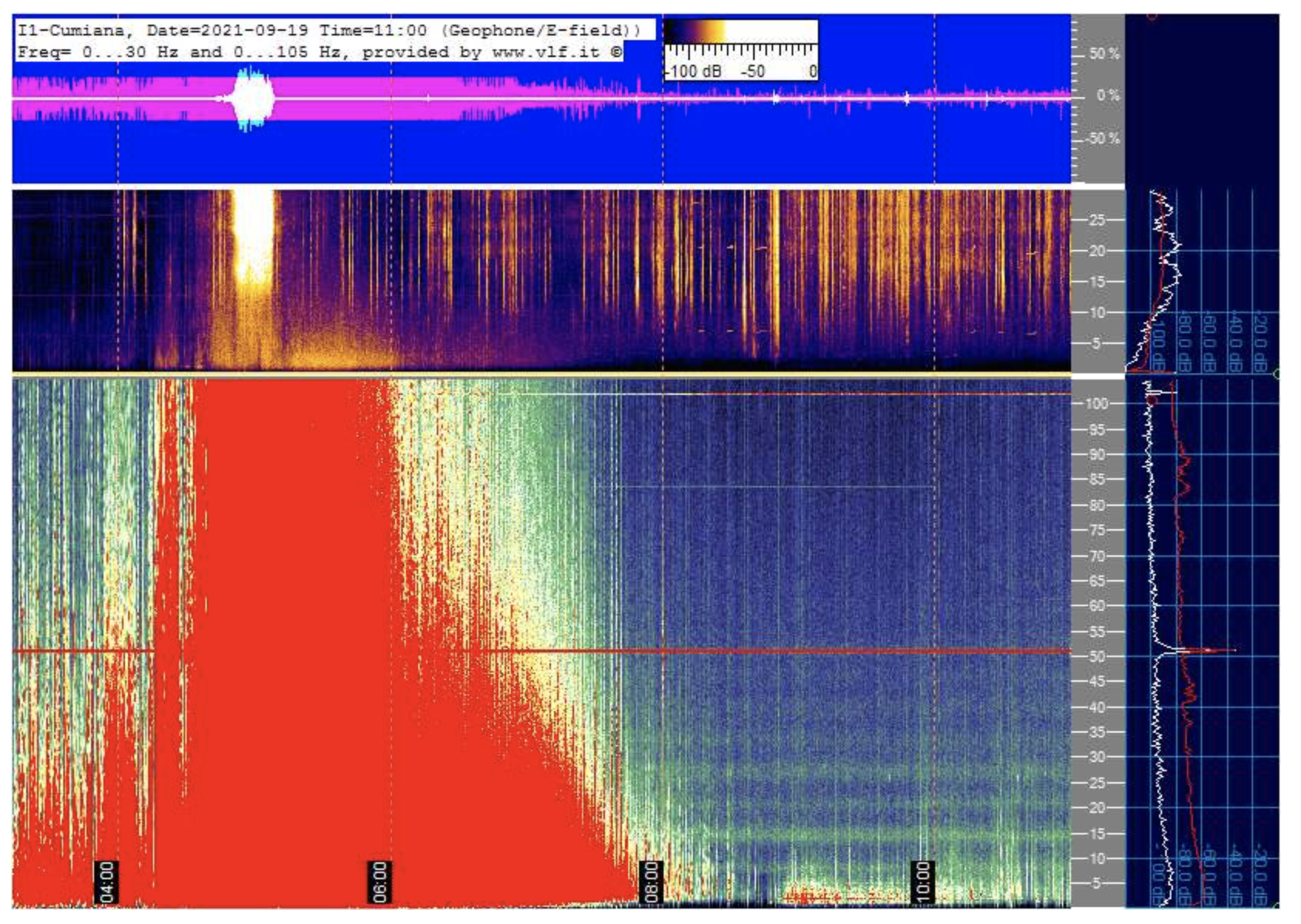The width and height of the screenshot is (1301, 924).
Task: Click the 50 Hz label on the E-field axis
Action: coord(1097,656)
